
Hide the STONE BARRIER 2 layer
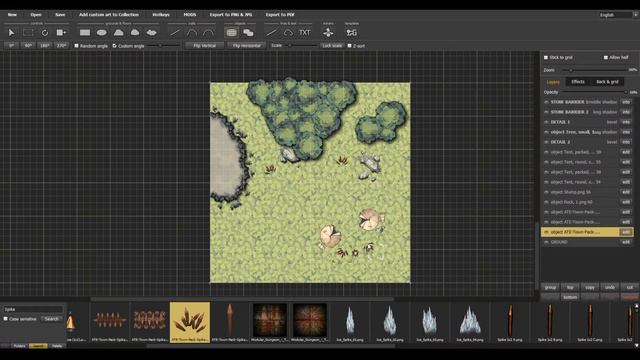[546, 112]
